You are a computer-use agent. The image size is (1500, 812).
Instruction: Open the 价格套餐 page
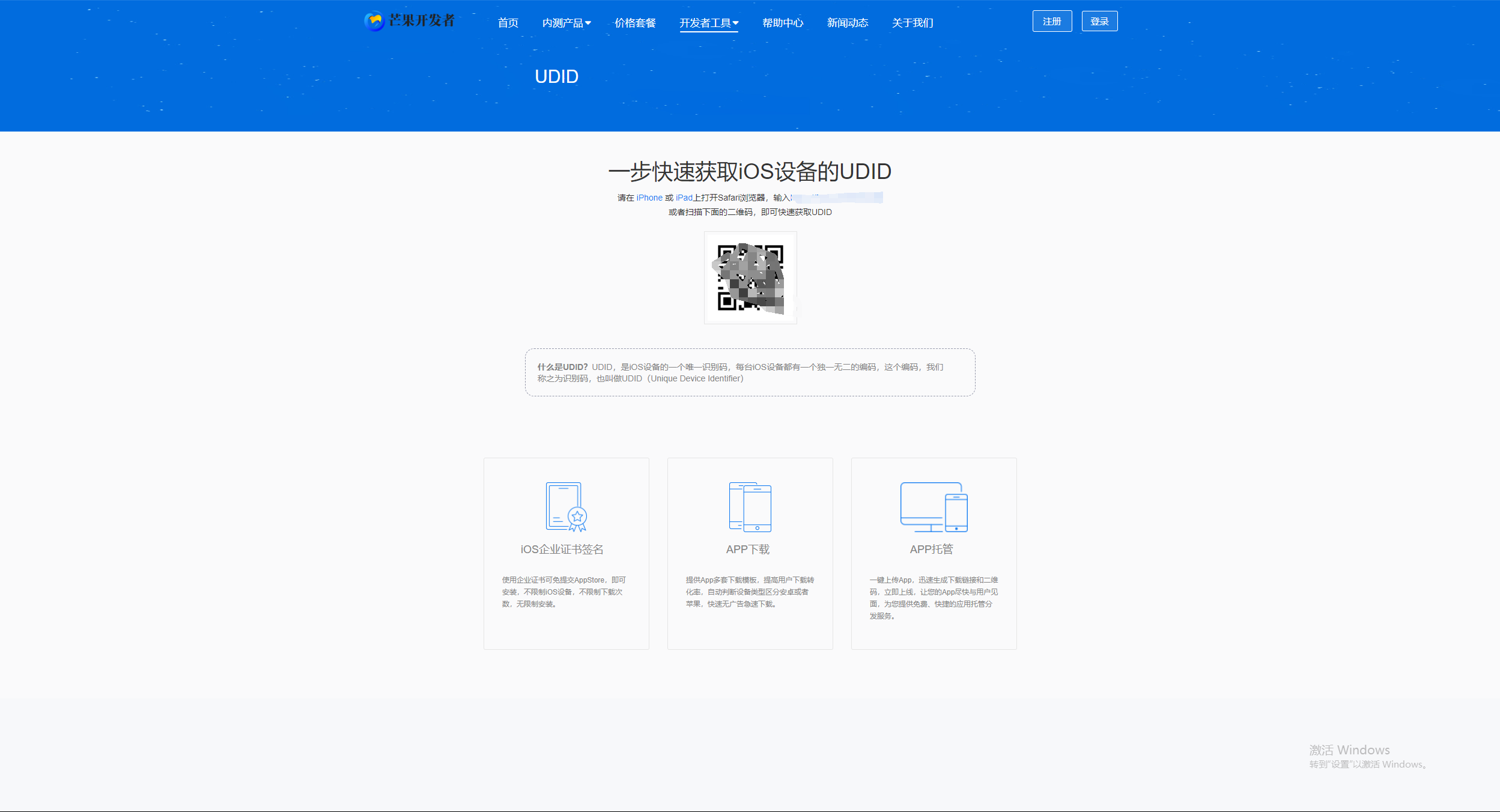point(635,23)
